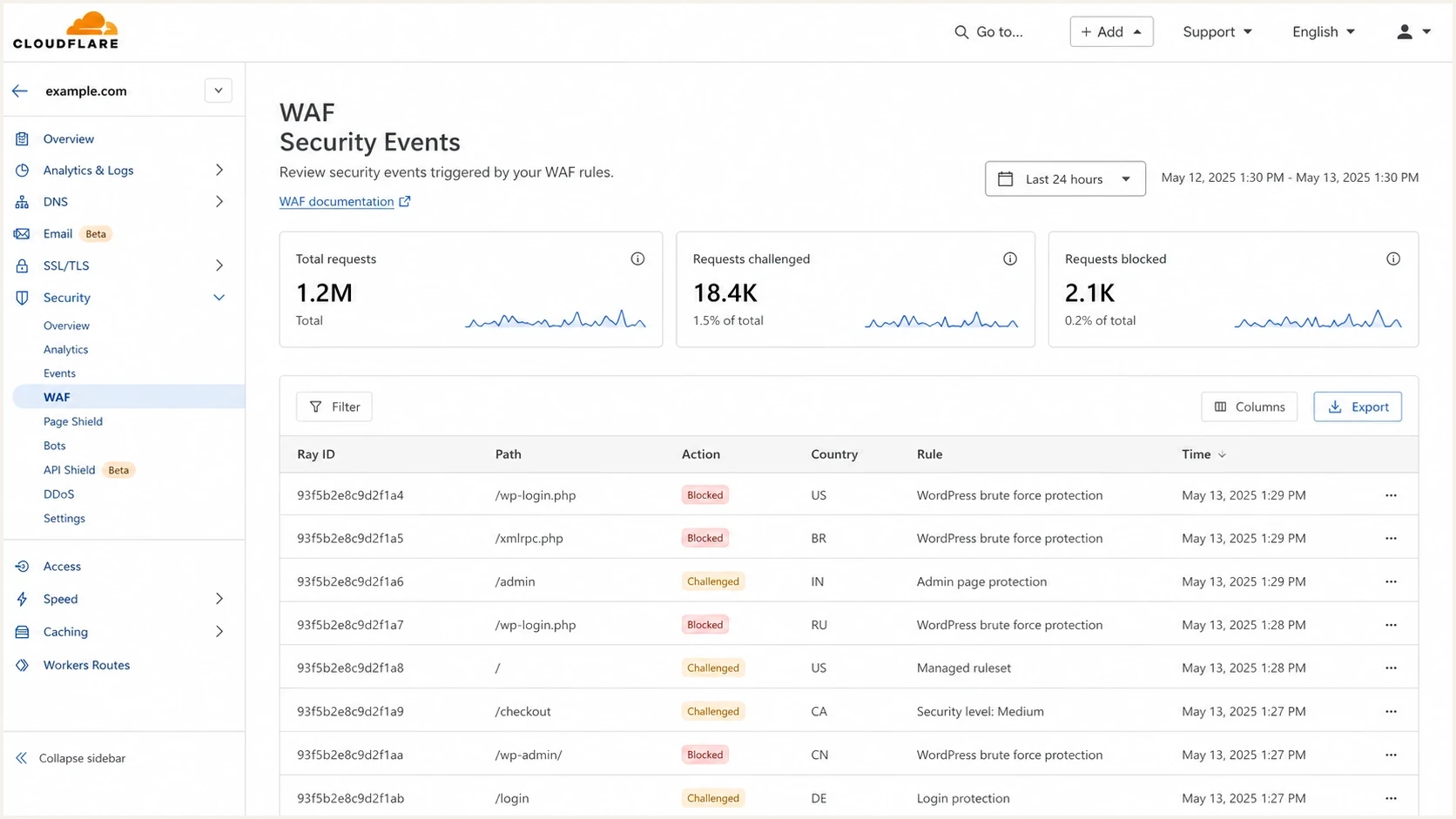1456x819 pixels.
Task: Expand the DNS section chevron
Action: point(219,201)
